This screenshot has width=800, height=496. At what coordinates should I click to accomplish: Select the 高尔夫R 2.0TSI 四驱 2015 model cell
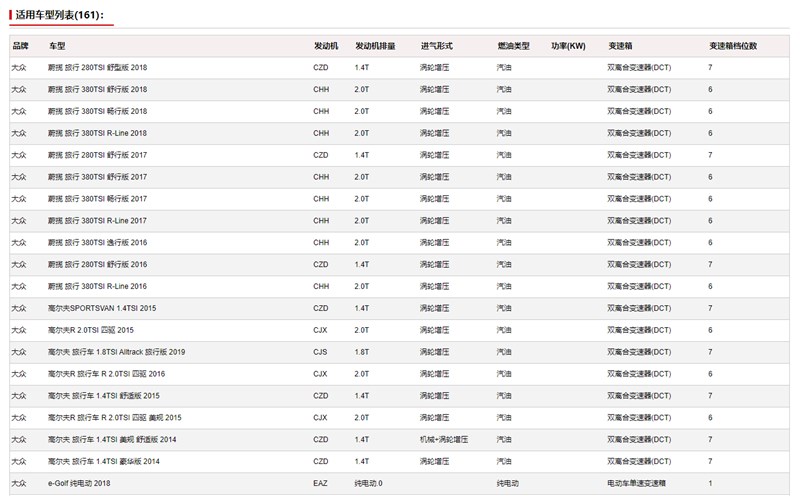pyautogui.click(x=91, y=330)
